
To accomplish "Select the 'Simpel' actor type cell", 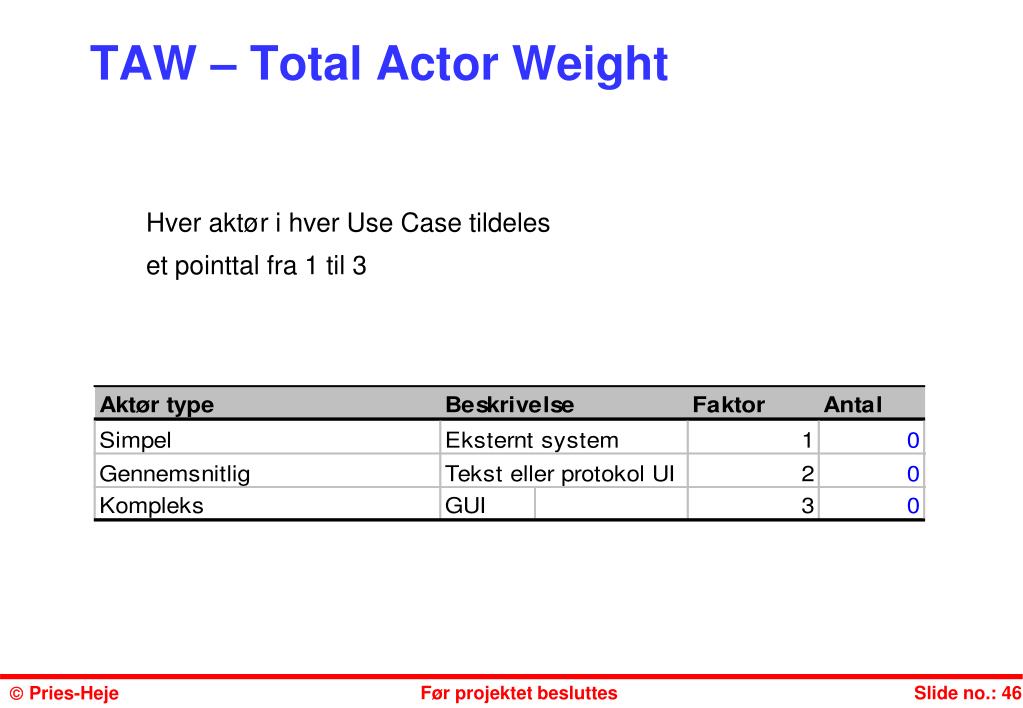I will (267, 439).
